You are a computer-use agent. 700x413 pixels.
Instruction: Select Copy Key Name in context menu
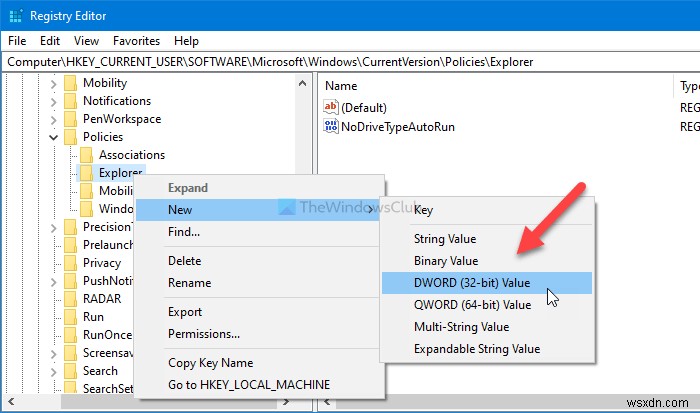(x=259, y=363)
